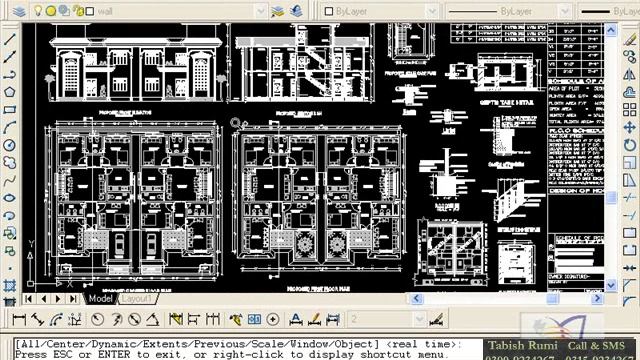
Task: Open the Insert Block tool
Action: (9, 233)
